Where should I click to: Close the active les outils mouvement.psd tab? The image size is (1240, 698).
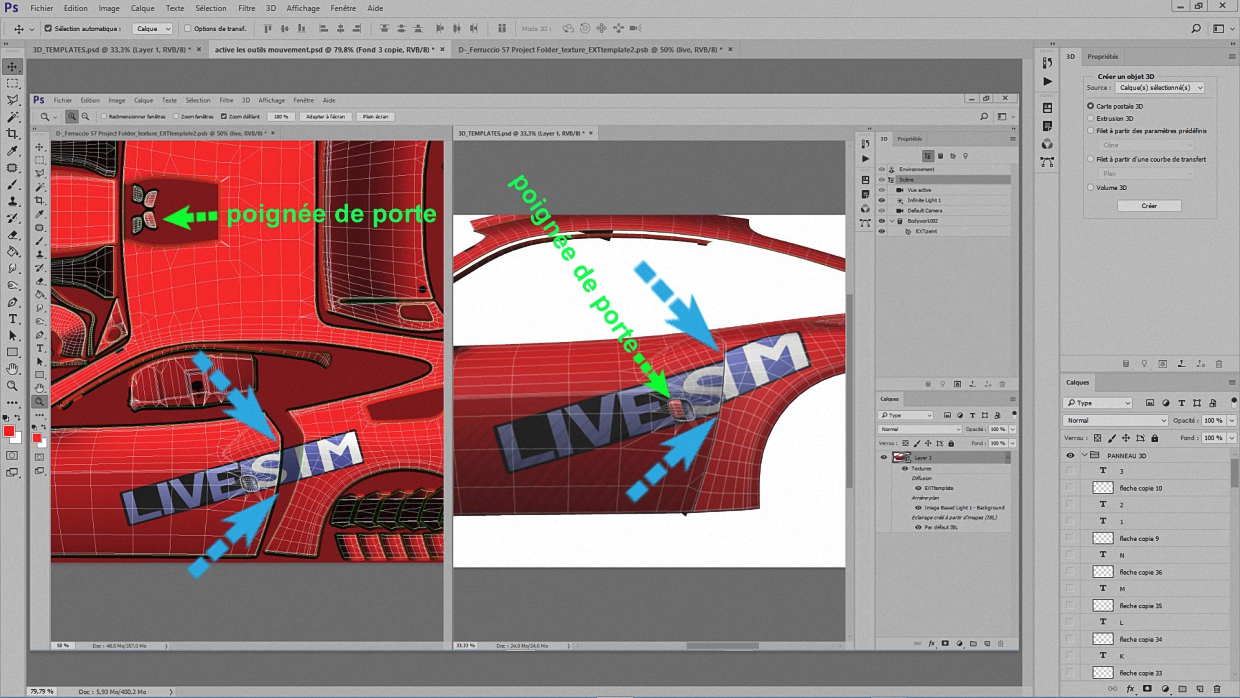tap(442, 49)
